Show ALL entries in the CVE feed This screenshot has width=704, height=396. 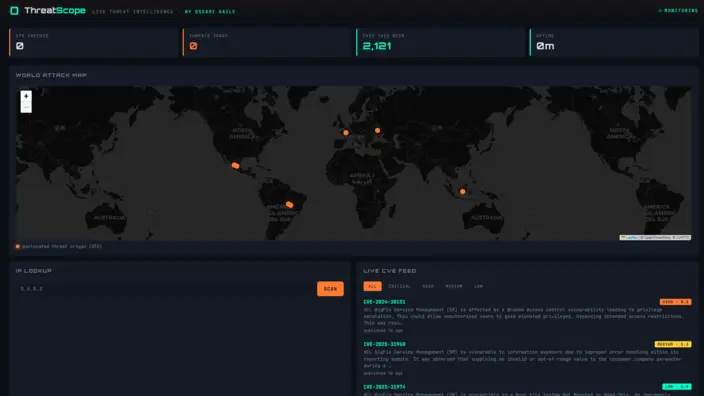tap(372, 286)
